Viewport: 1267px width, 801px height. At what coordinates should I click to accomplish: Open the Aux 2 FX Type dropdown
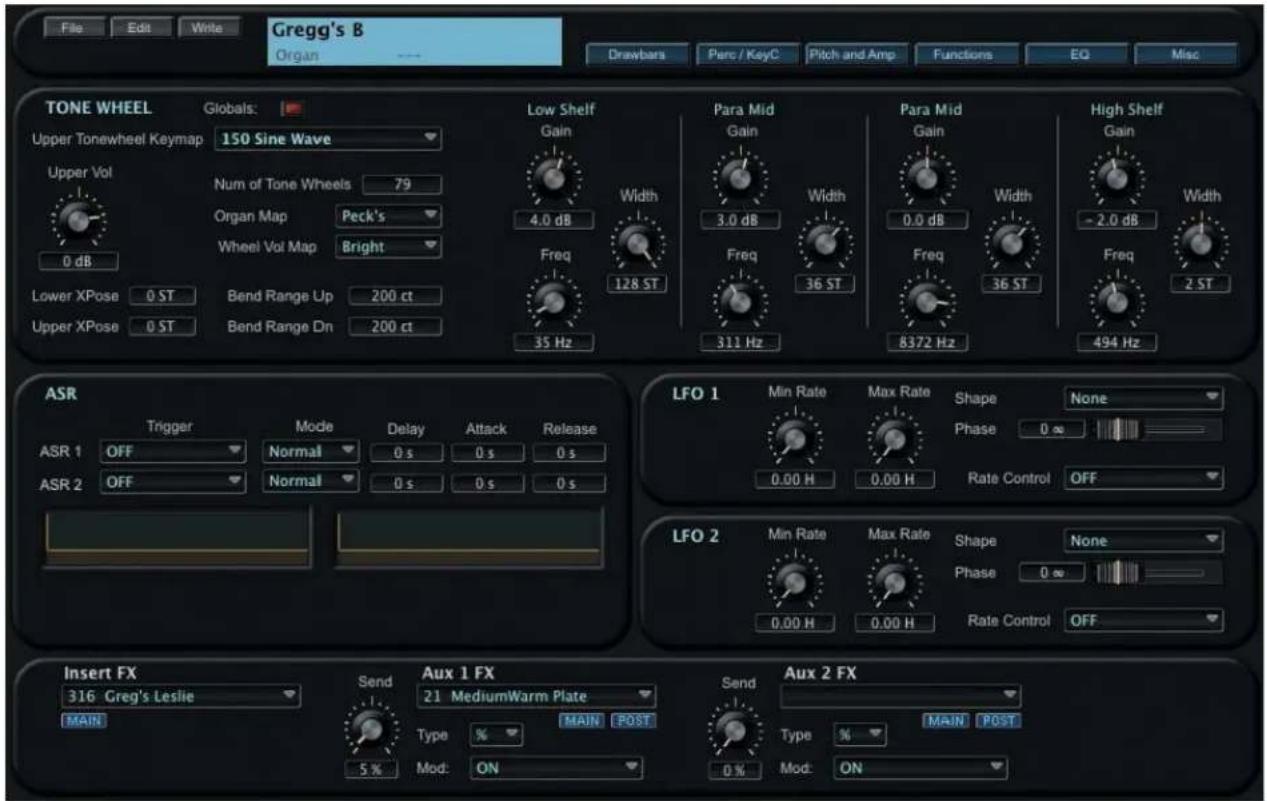[x=862, y=735]
